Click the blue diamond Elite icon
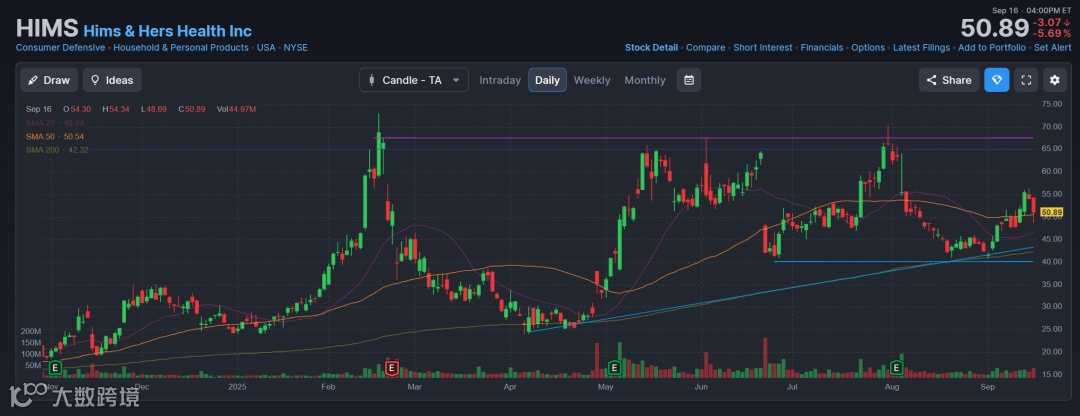1080x416 pixels. click(x=997, y=80)
